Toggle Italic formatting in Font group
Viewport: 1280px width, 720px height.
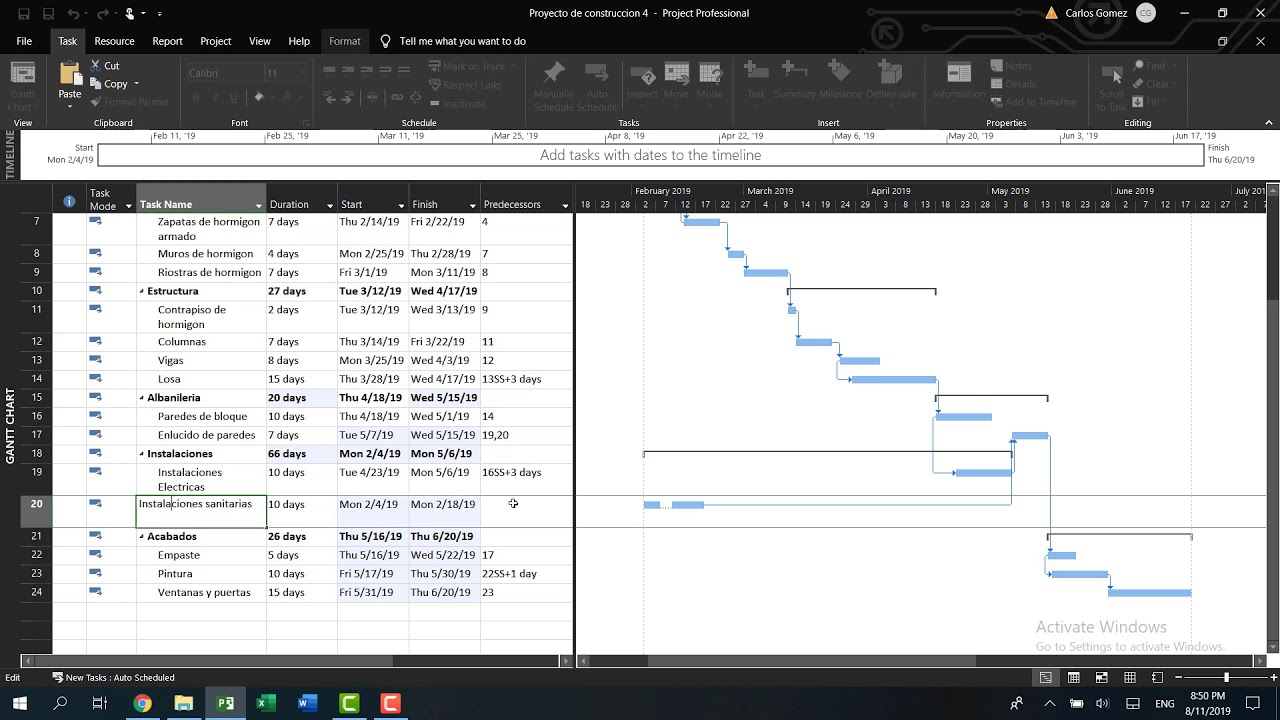[x=215, y=97]
